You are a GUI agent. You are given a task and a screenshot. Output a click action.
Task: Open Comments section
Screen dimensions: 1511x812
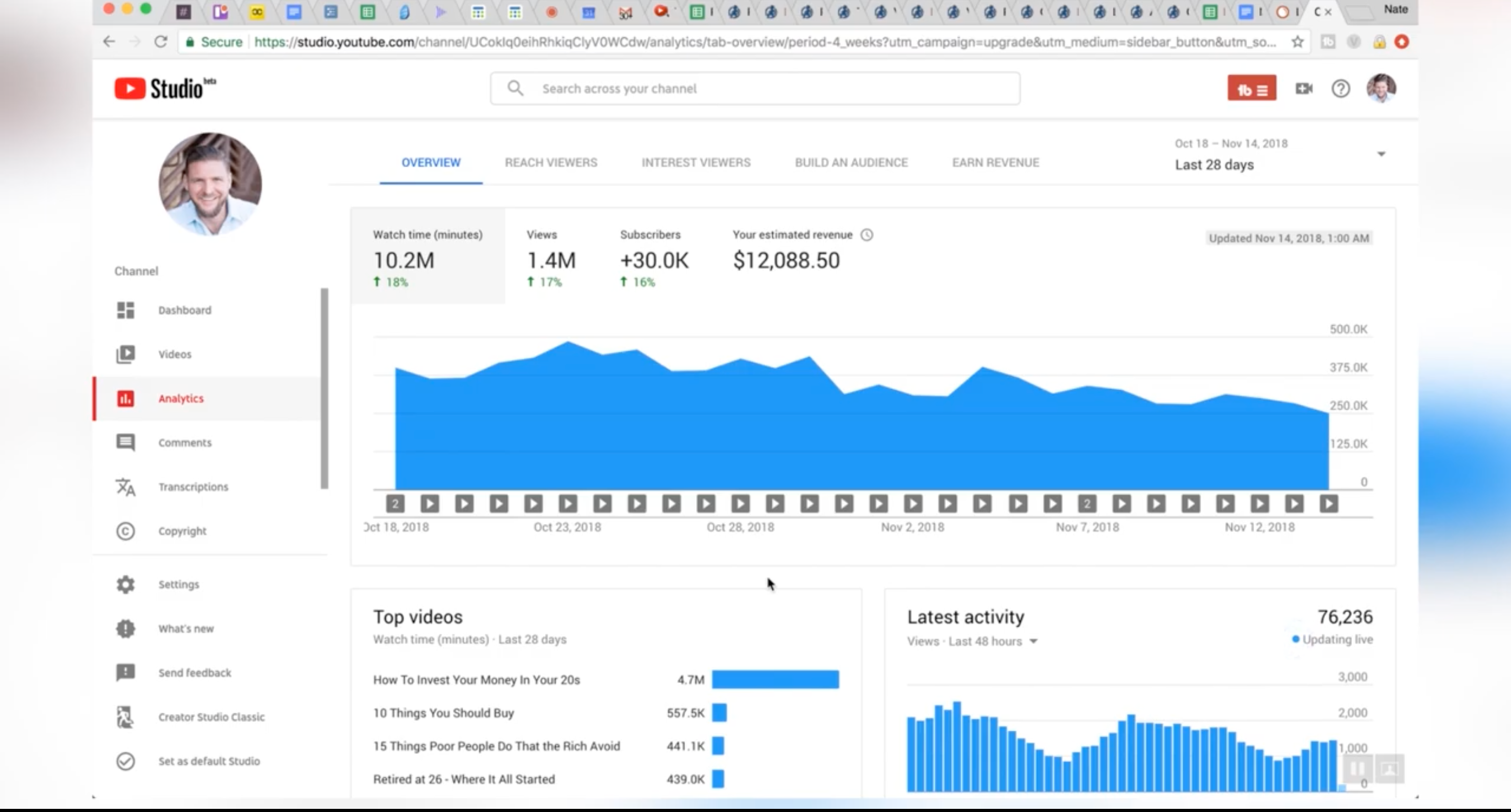point(185,442)
